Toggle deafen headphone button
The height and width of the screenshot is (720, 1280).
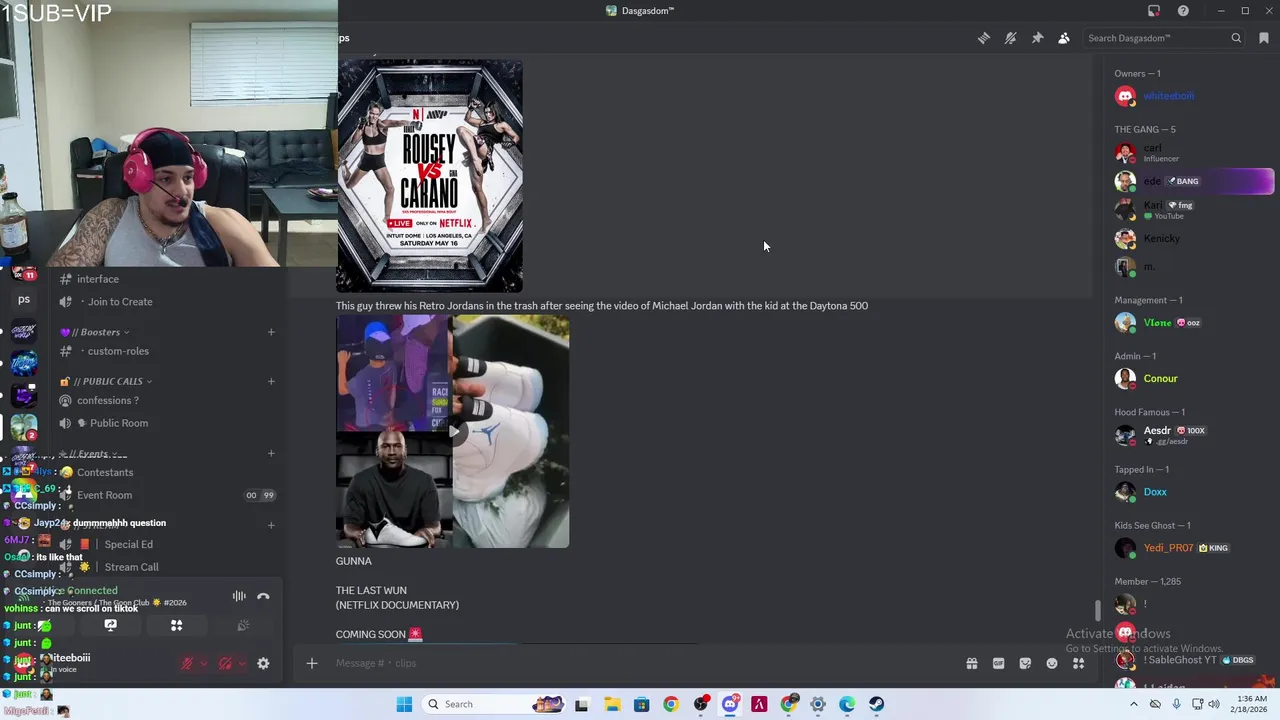[x=225, y=663]
